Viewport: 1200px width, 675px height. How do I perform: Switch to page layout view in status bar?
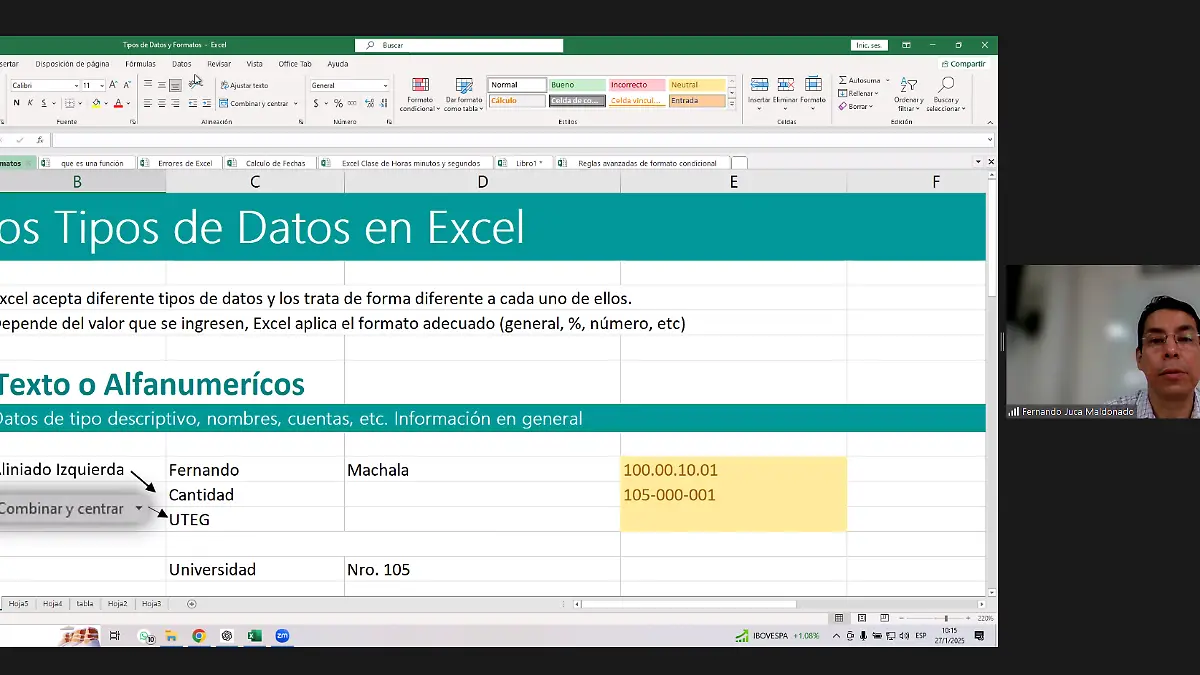tap(860, 618)
